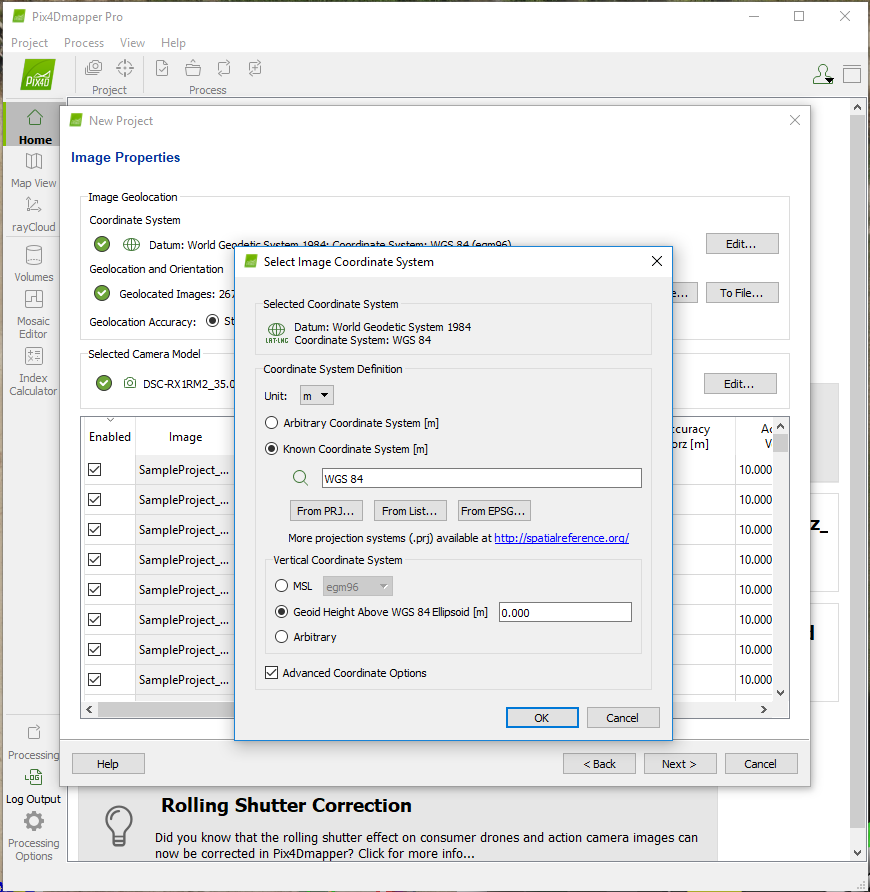Open the user account dropdown icon
870x892 pixels.
[x=822, y=74]
